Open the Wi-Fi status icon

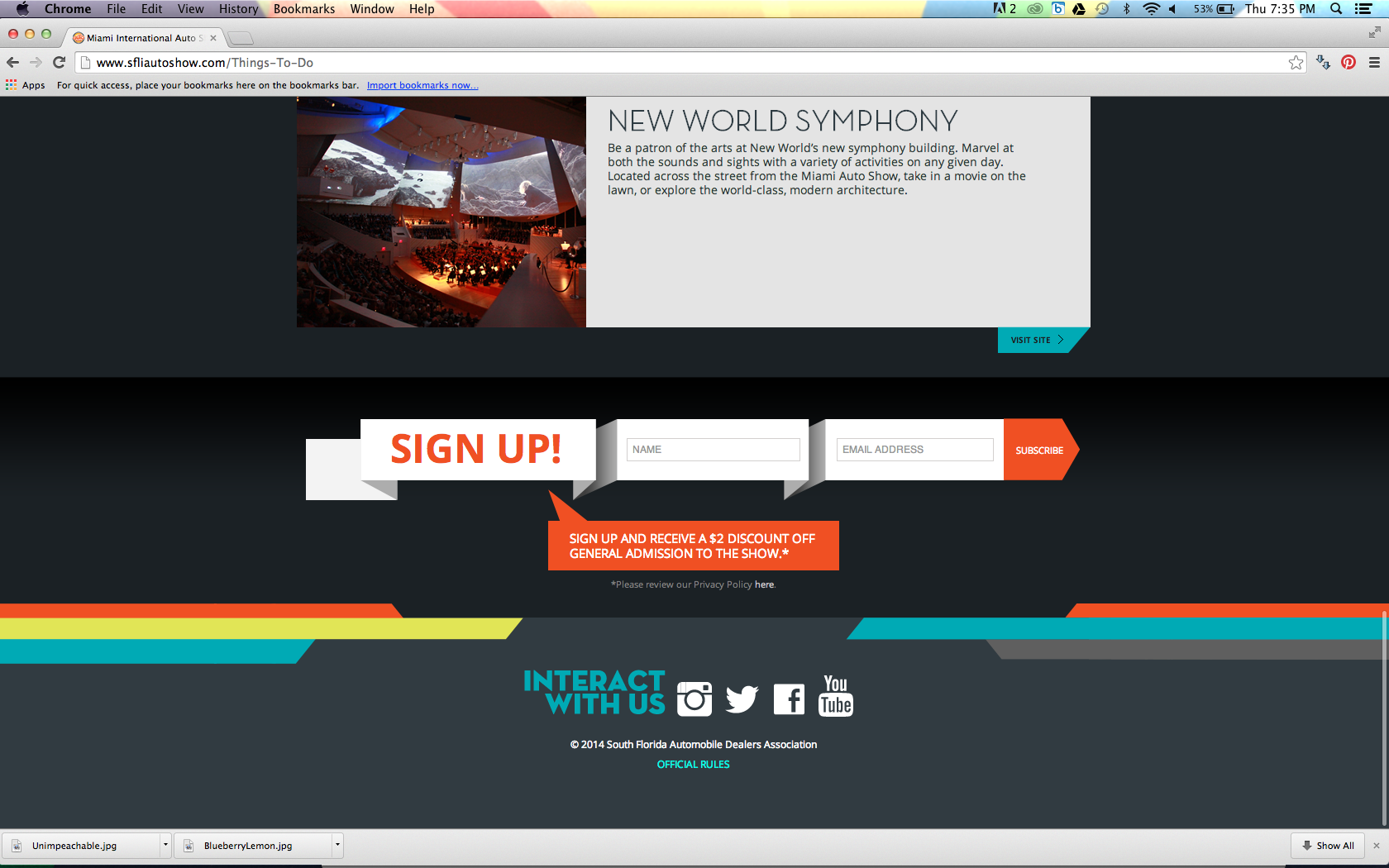(x=1151, y=8)
